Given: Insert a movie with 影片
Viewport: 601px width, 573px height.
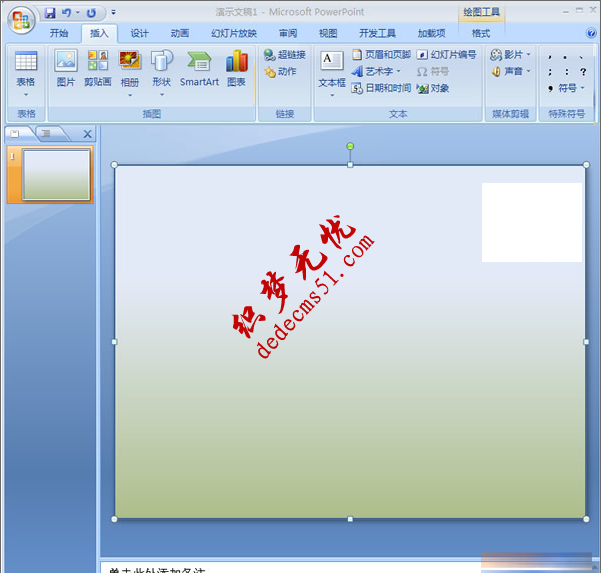Looking at the screenshot, I should 506,55.
